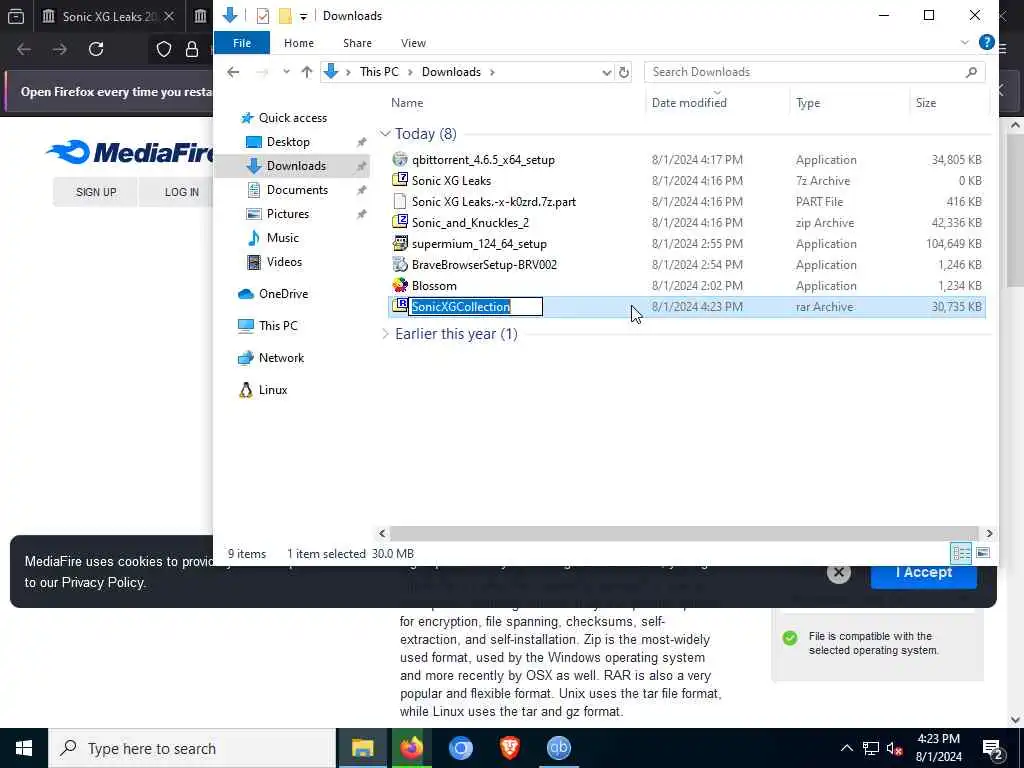Screen dimensions: 1024x768
Task: Select Pictures in navigation pane
Action: click(x=287, y=214)
